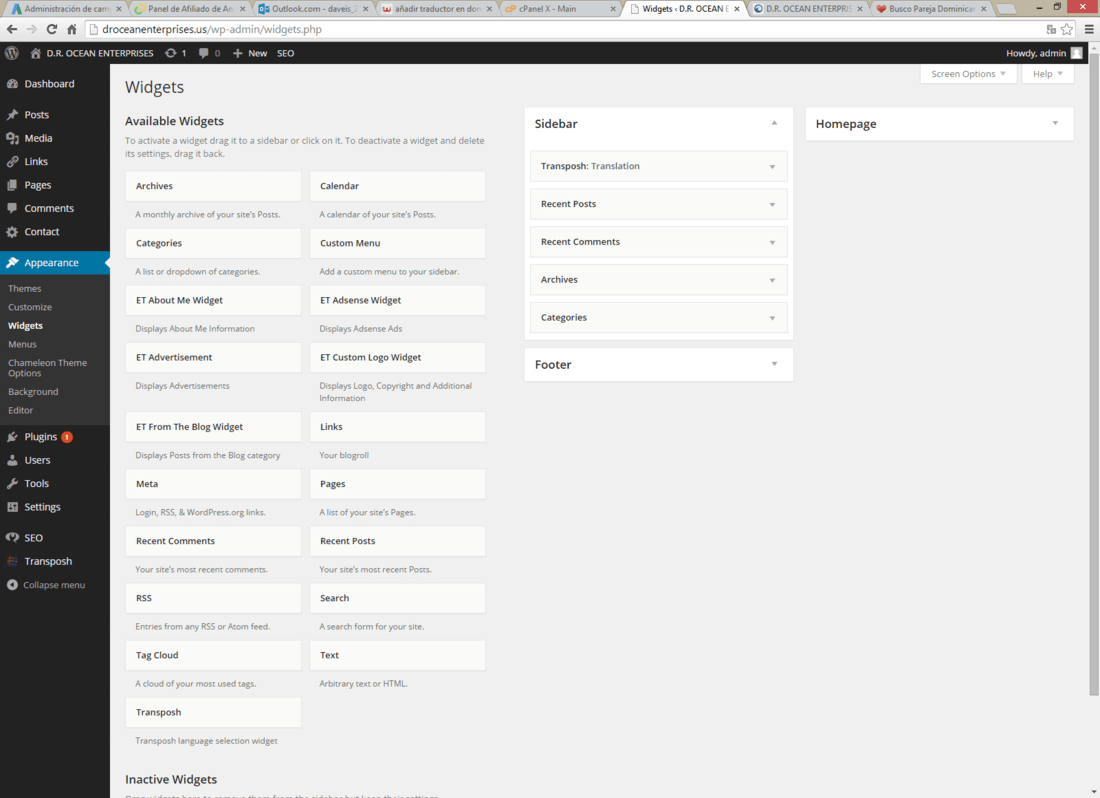This screenshot has height=798, width=1100.
Task: Click the browser reload icon
Action: click(x=51, y=29)
